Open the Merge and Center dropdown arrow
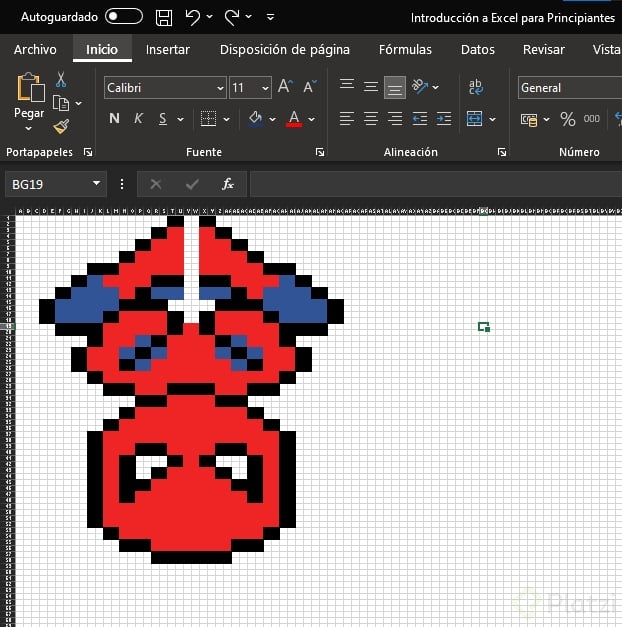 492,119
